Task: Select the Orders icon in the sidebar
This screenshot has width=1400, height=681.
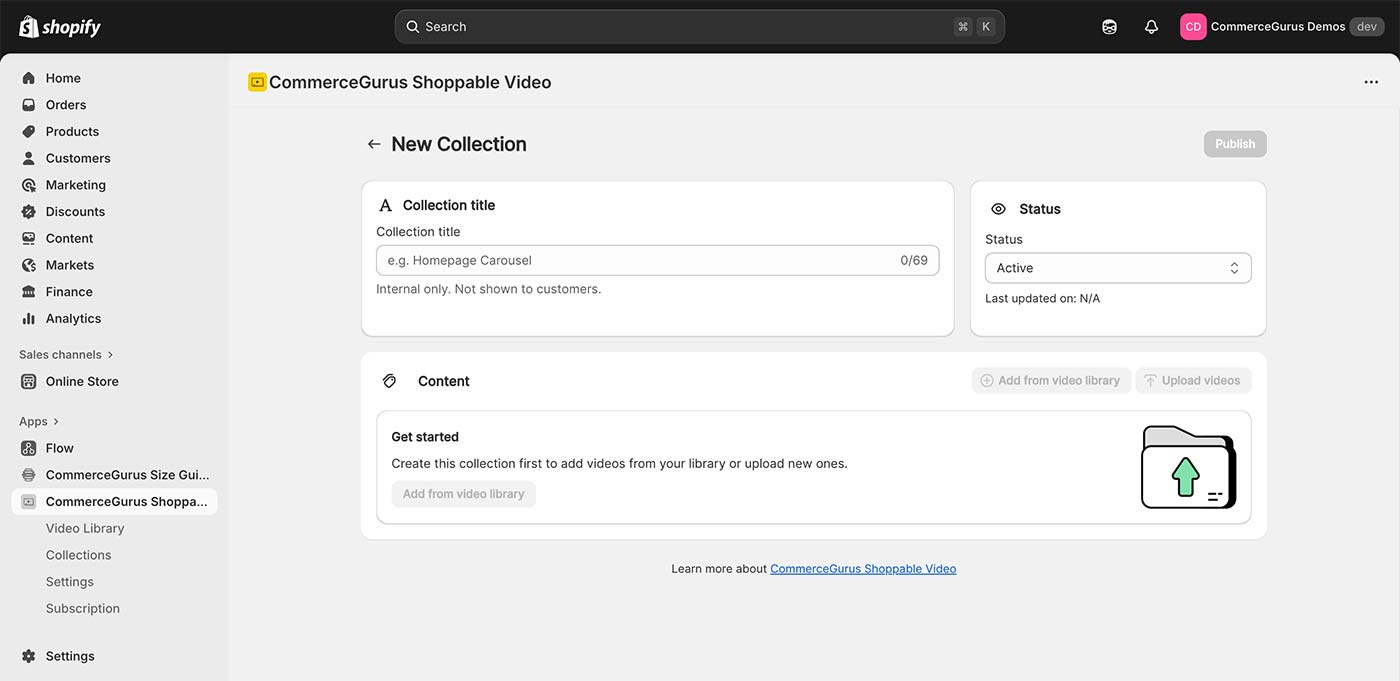Action: (x=29, y=104)
